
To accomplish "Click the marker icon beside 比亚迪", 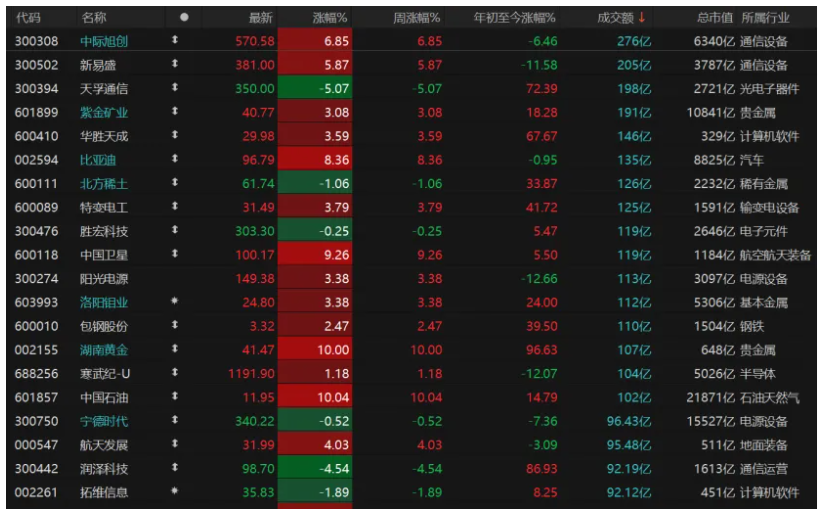I will 175,160.
